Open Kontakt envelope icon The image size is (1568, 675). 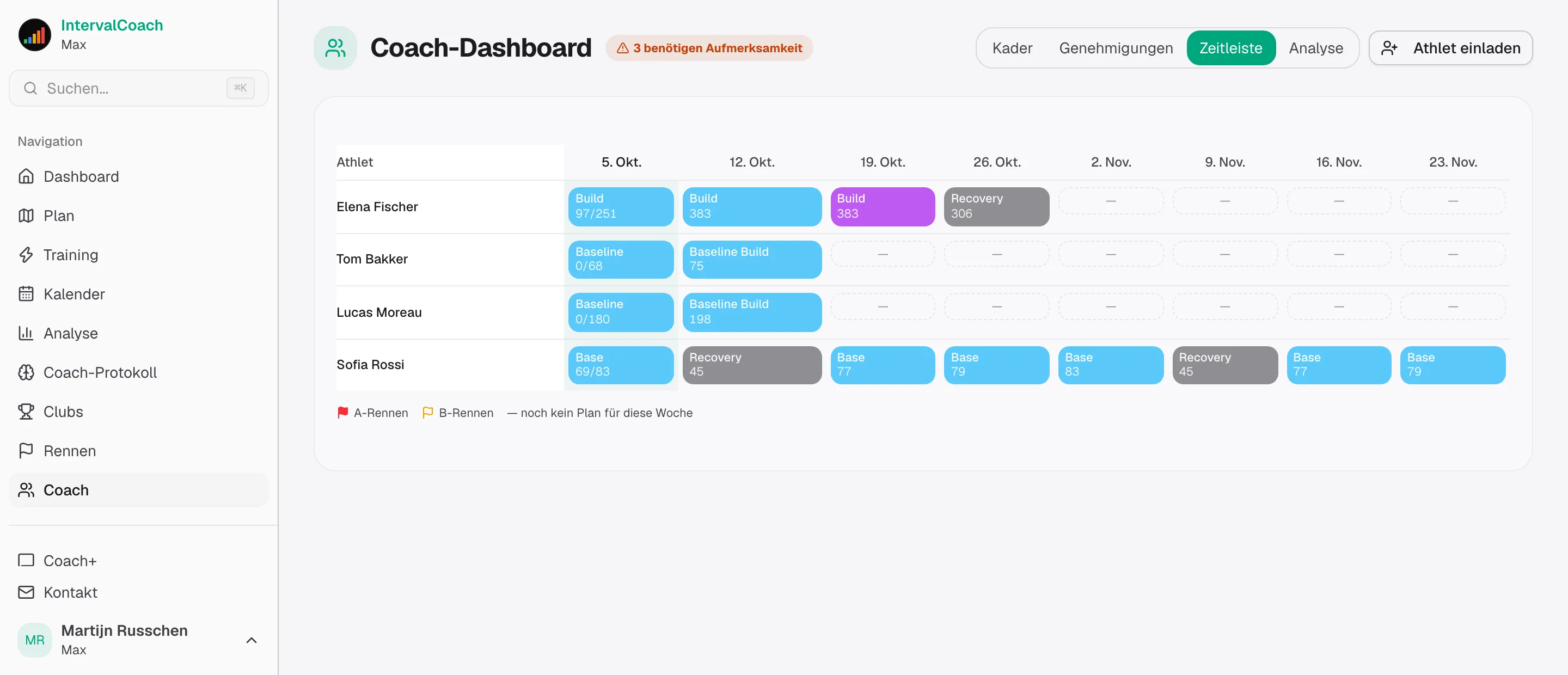coord(26,592)
